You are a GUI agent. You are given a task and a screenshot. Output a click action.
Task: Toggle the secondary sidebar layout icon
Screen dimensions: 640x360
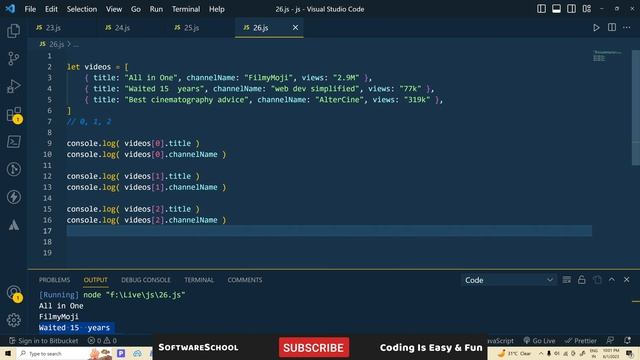click(571, 9)
